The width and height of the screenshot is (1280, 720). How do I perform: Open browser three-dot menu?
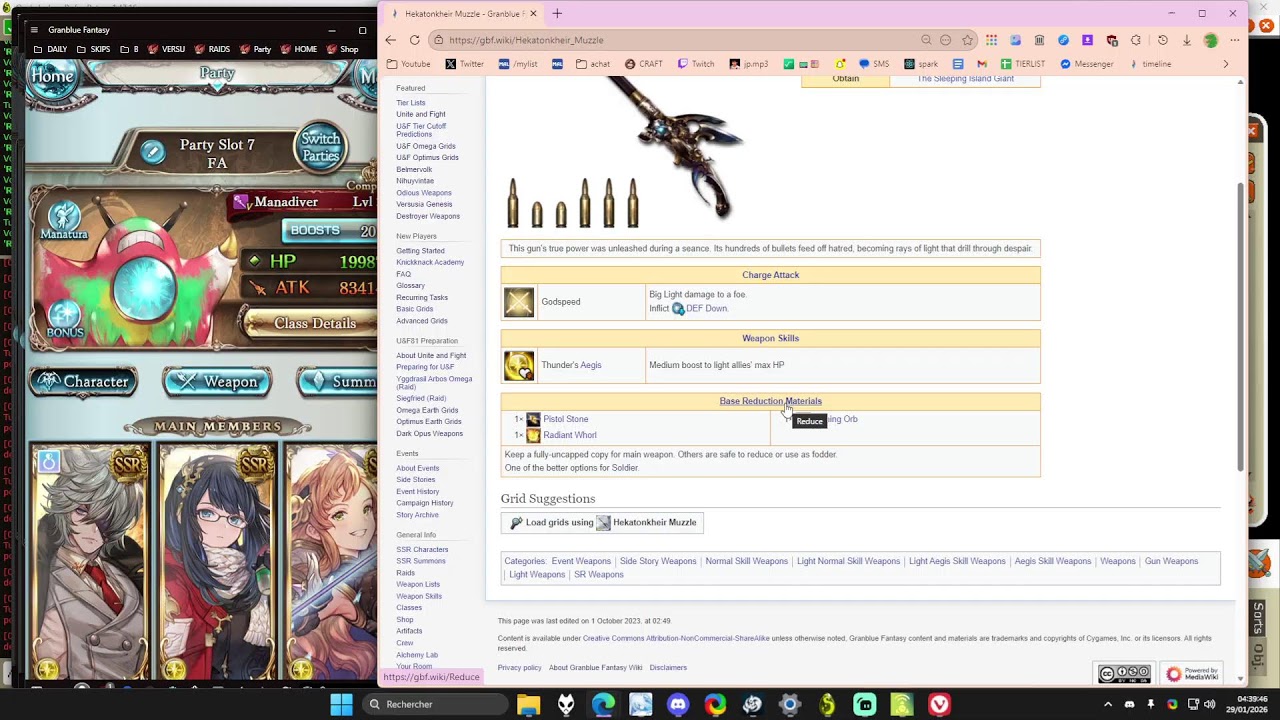point(1236,40)
